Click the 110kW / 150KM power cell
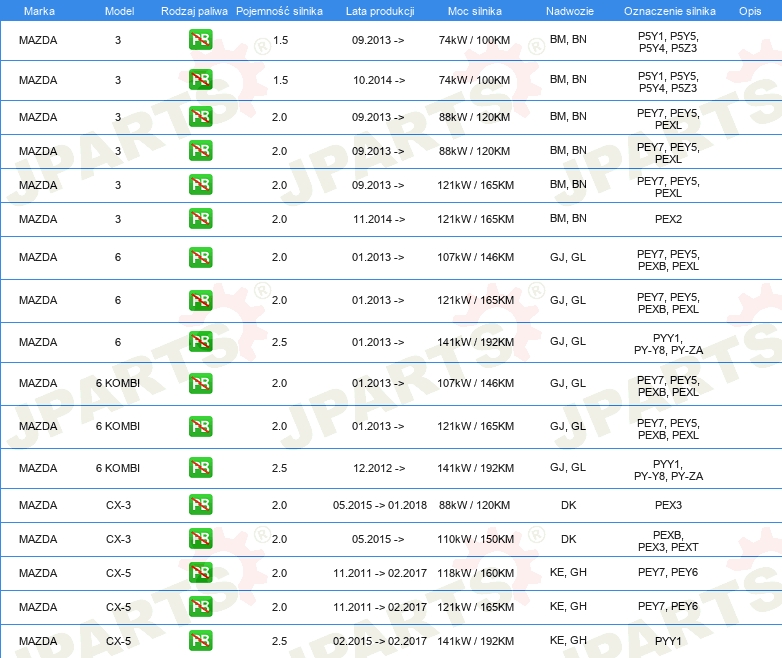Viewport: 782px width, 658px height. [474, 539]
